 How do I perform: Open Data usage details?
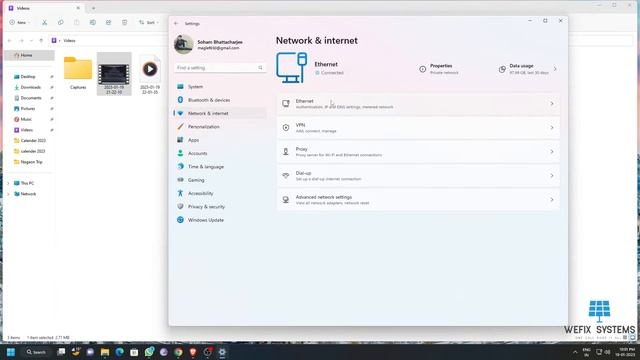pos(528,69)
